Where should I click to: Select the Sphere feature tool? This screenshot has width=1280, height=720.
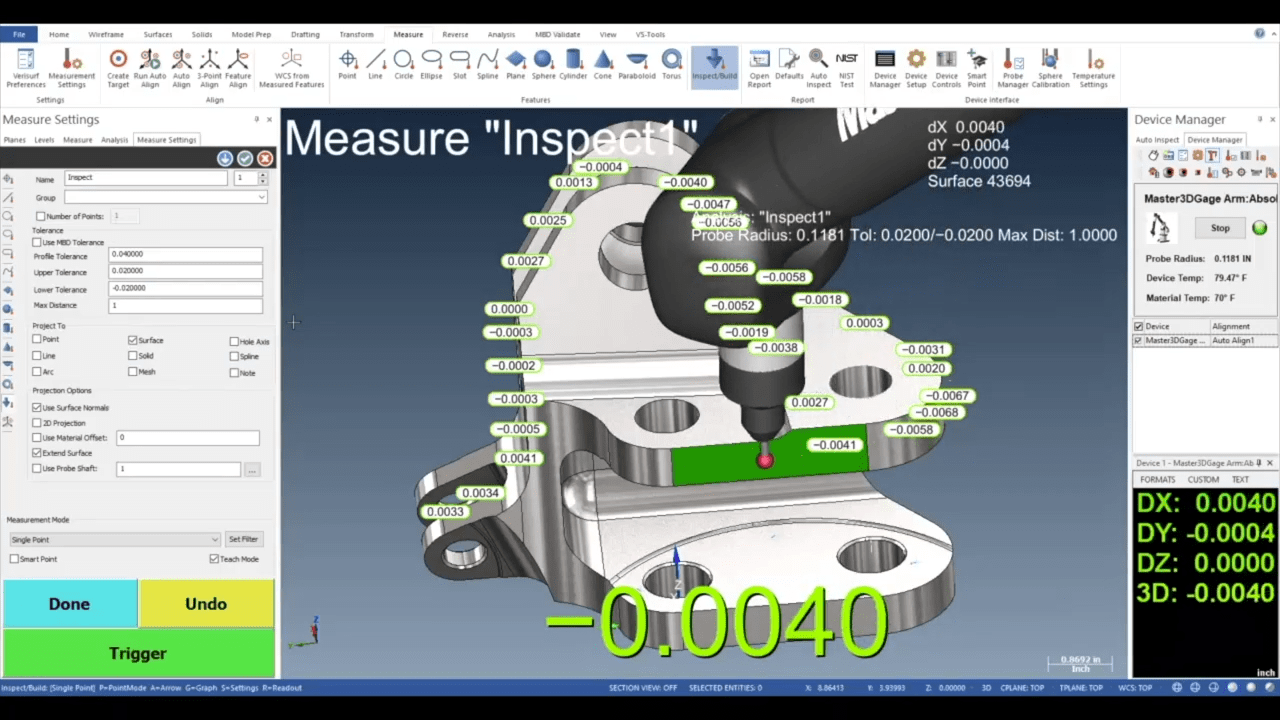point(543,65)
